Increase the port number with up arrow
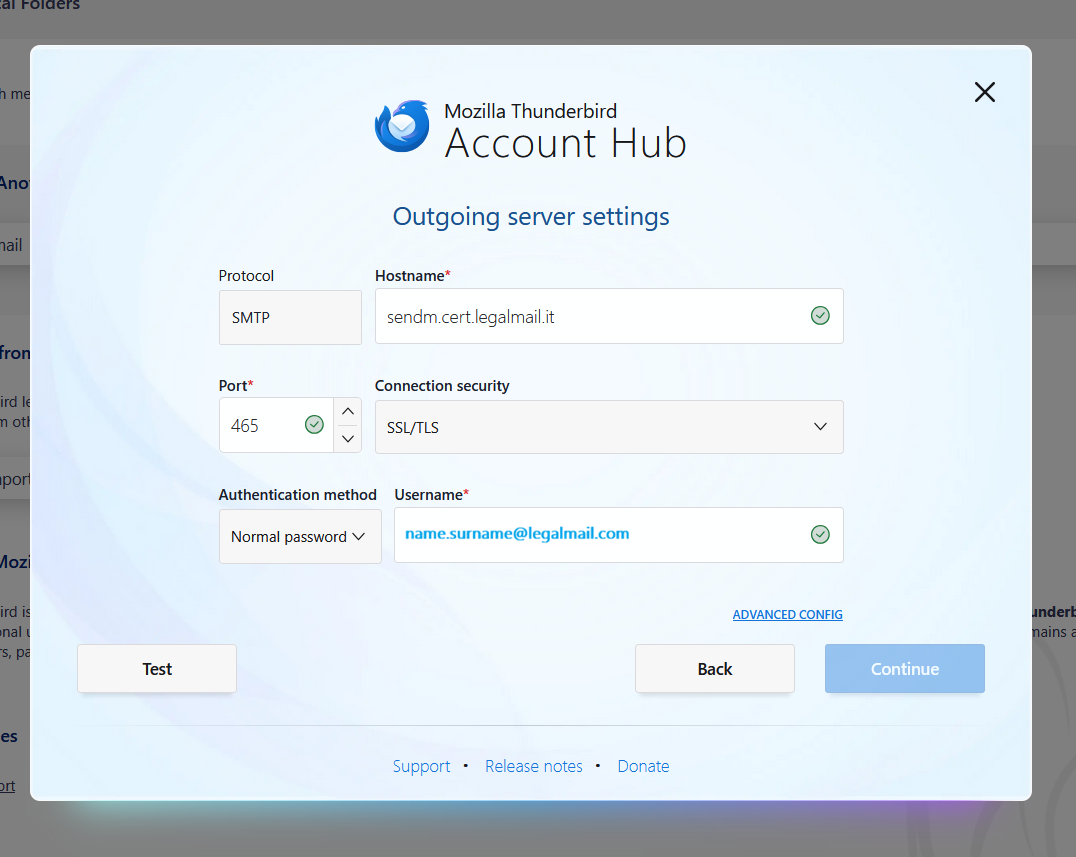The image size is (1076, 857). [x=348, y=412]
